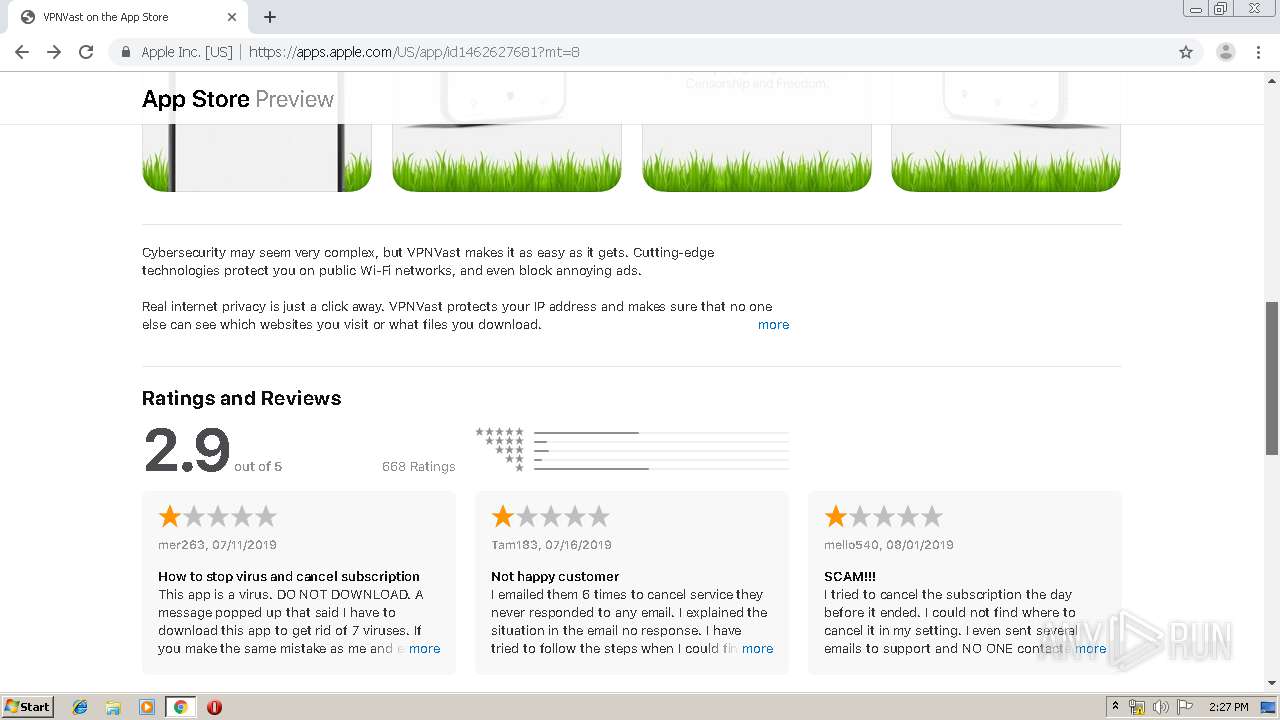
Task: Click the 'Not happy customer' review title
Action: click(555, 576)
